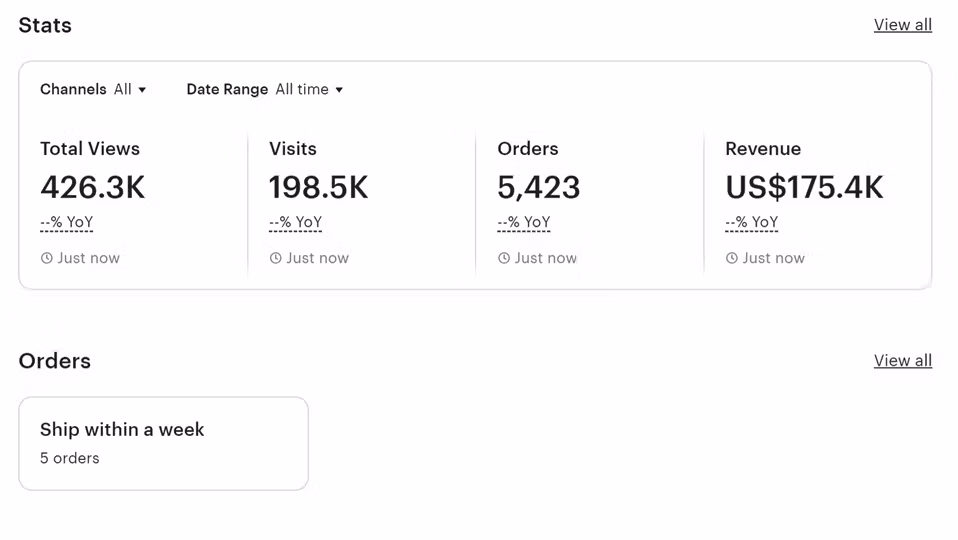
Task: Select the Orders 5,423 stat
Action: (538, 187)
